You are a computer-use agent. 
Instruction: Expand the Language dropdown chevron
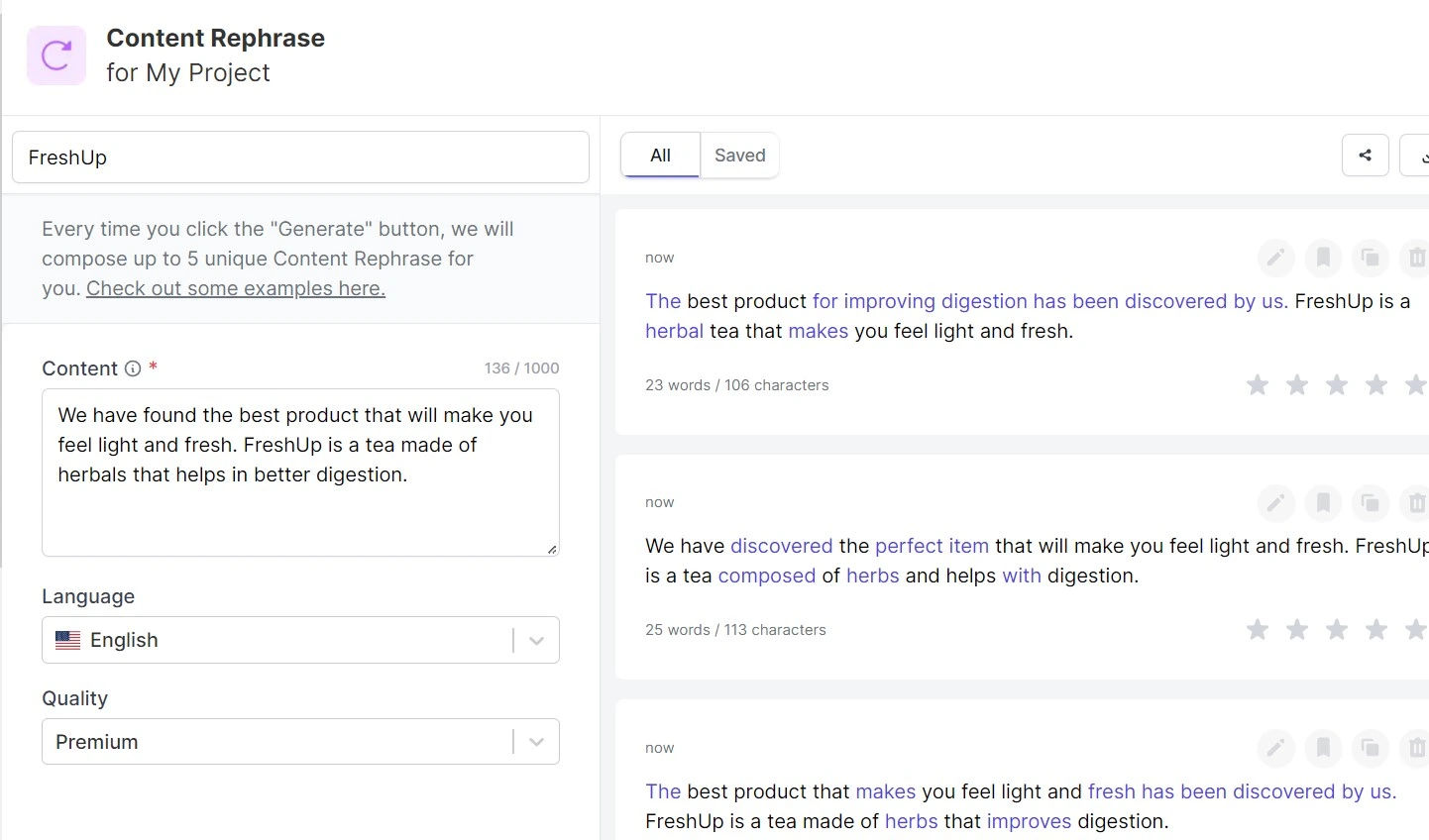pos(536,641)
